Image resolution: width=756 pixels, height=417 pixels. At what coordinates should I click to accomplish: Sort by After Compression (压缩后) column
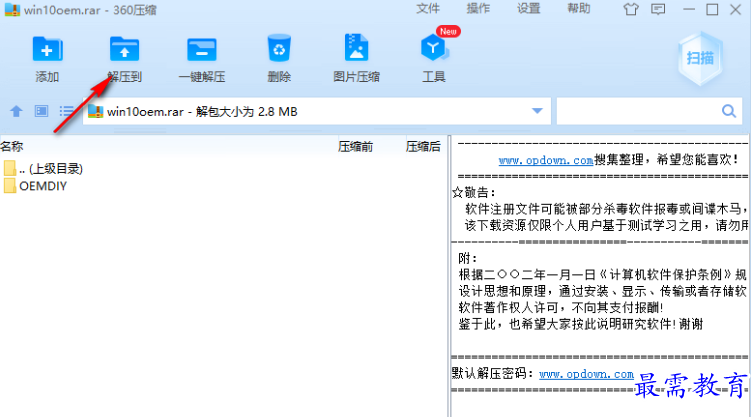click(x=423, y=147)
